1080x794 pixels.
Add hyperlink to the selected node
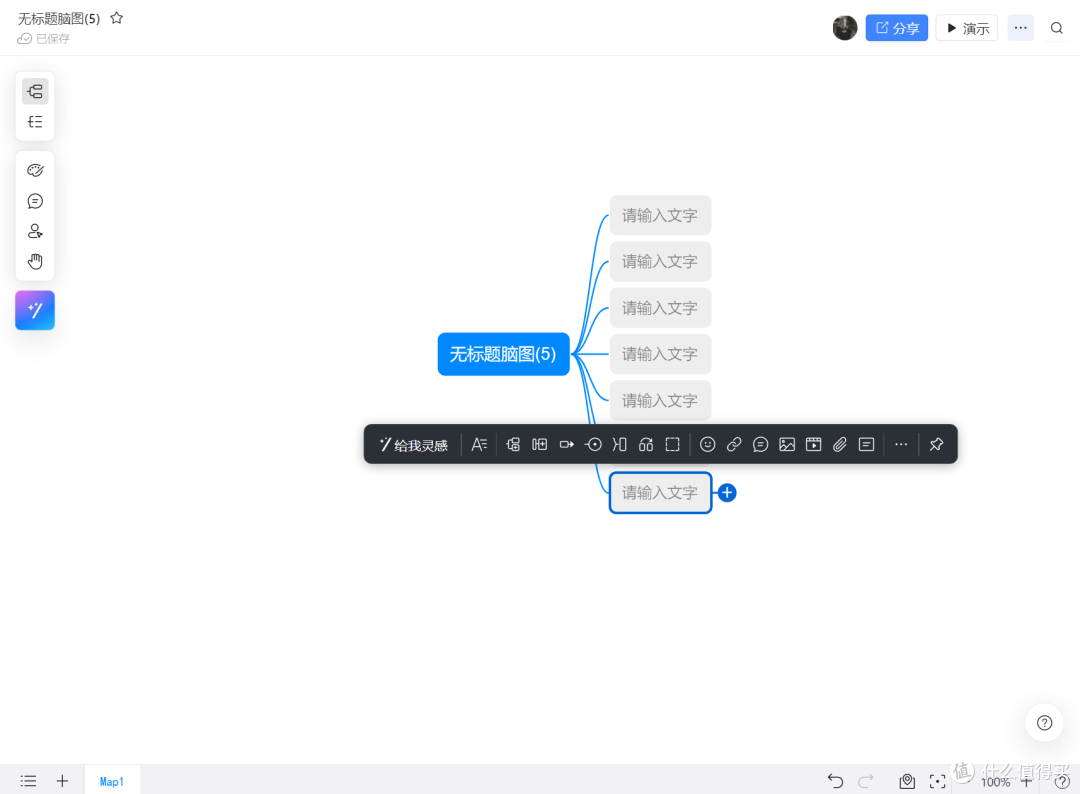[x=734, y=445]
